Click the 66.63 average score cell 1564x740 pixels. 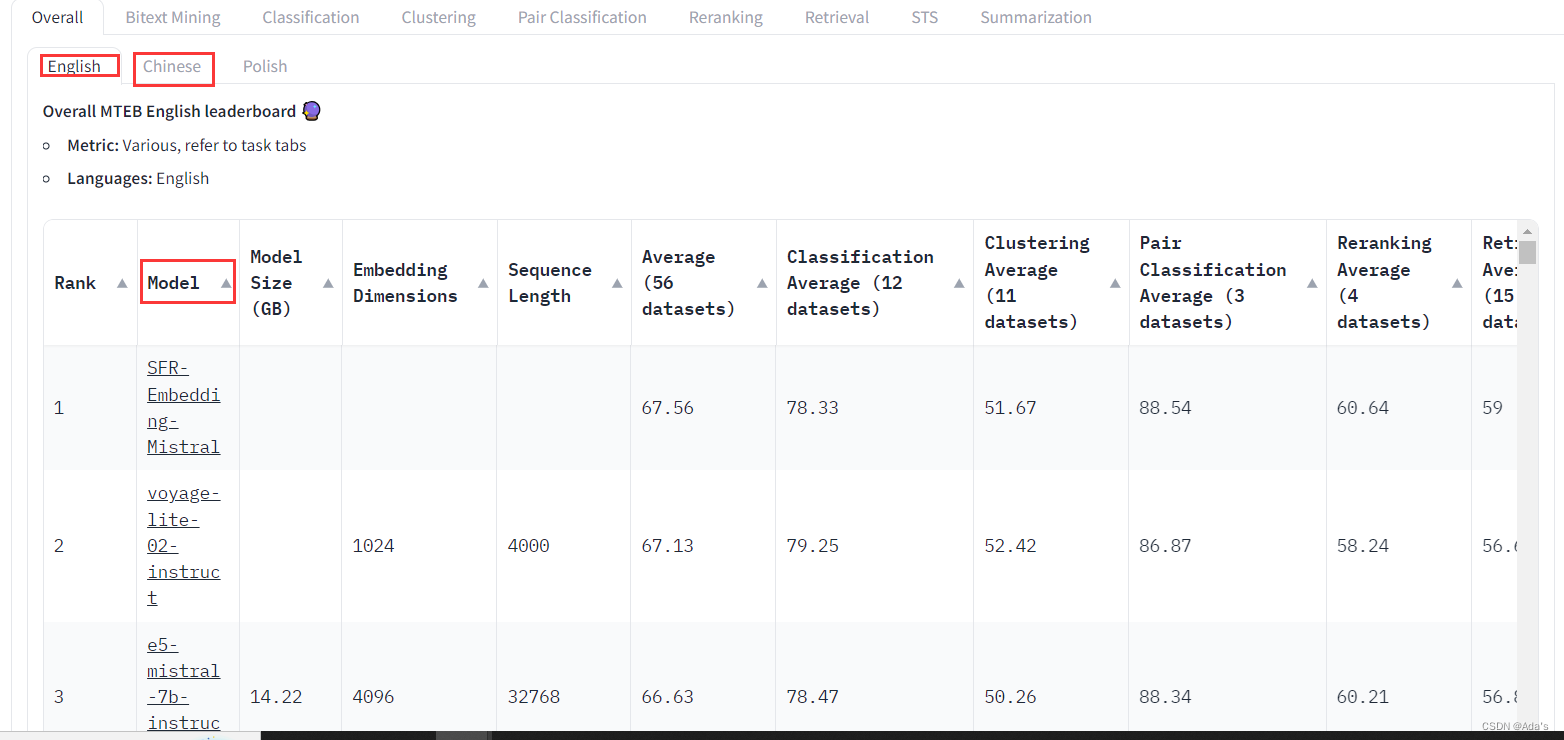point(667,697)
